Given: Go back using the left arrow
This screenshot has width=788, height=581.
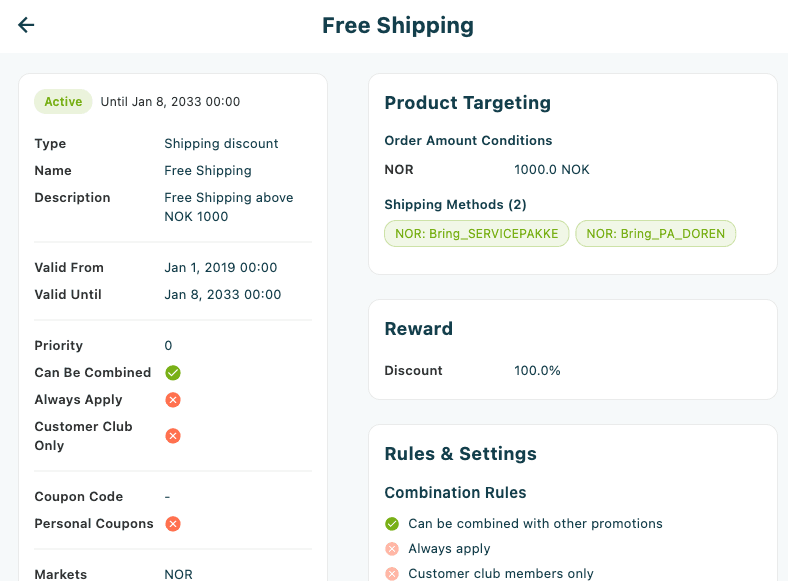Looking at the screenshot, I should click(x=26, y=25).
